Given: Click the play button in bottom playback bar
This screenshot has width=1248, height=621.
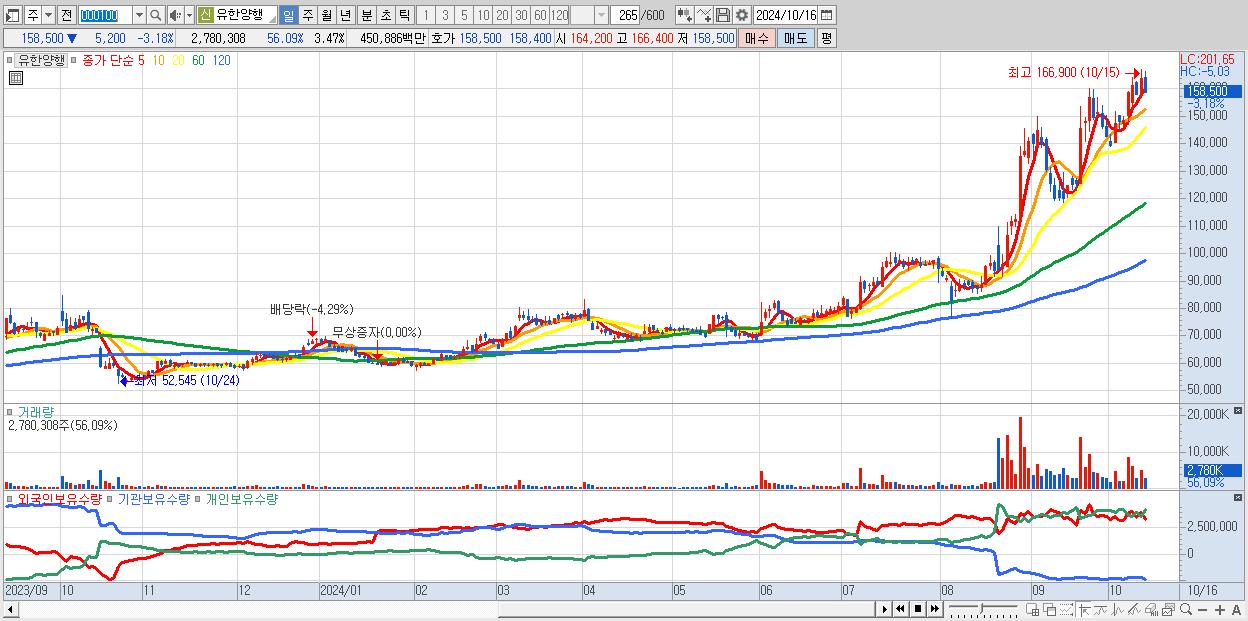Looking at the screenshot, I should pos(885,609).
